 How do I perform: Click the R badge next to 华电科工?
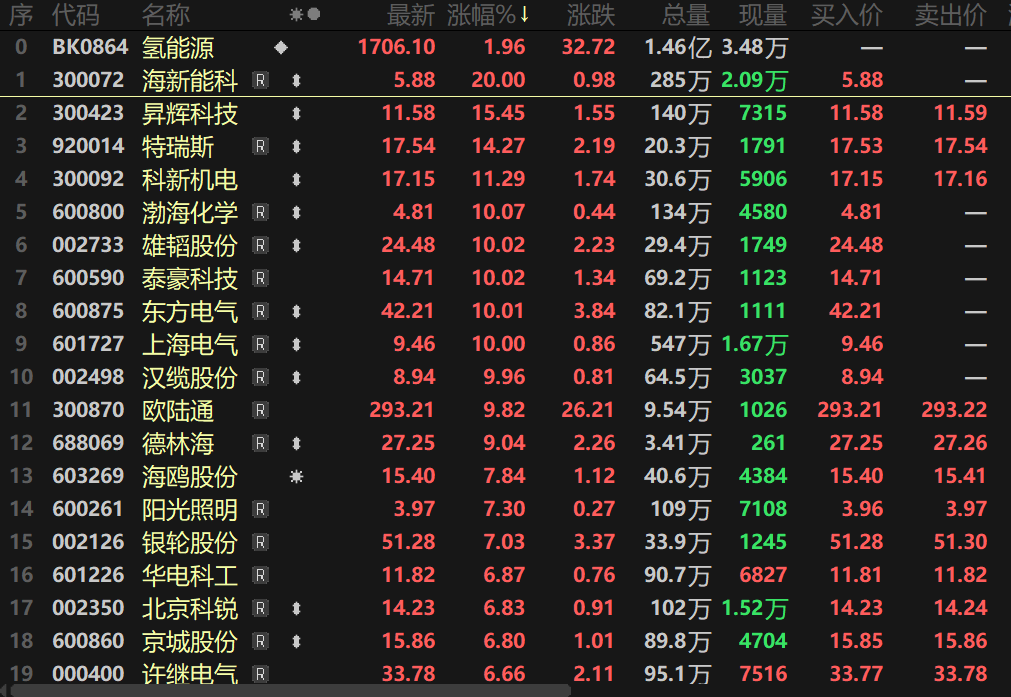(260, 575)
